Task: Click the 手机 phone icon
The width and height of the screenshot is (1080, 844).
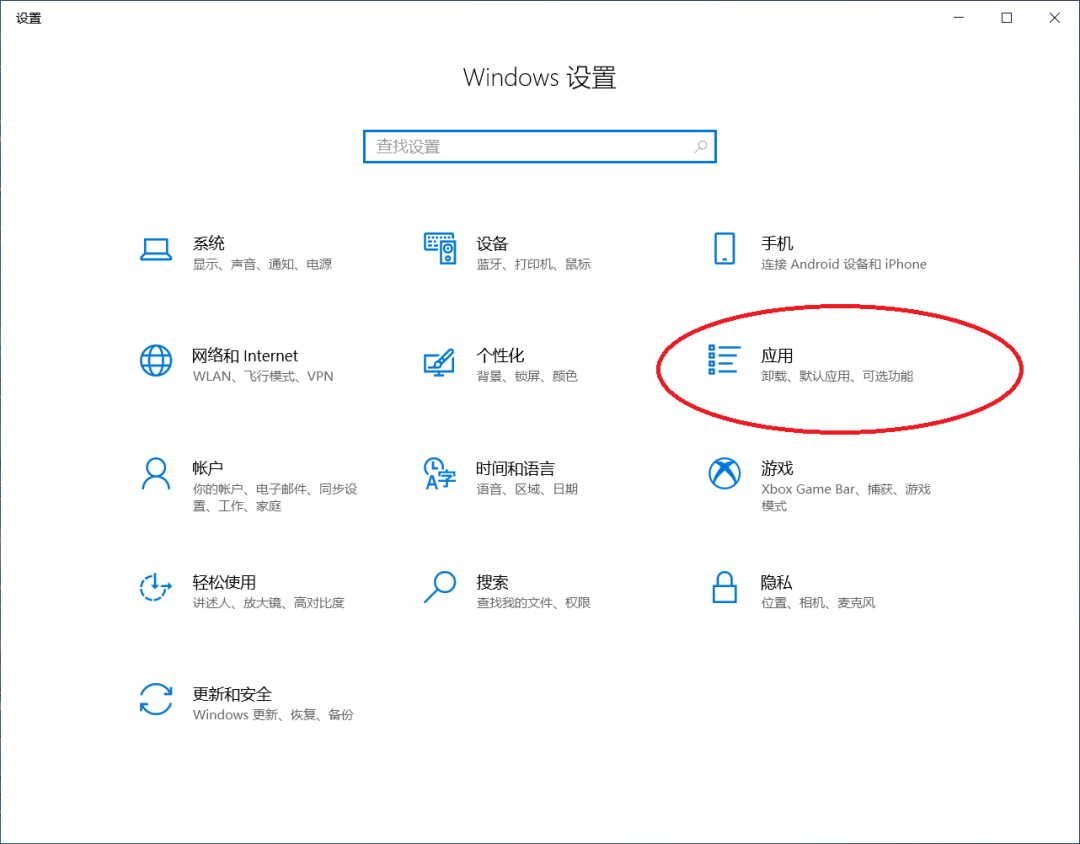Action: [724, 249]
